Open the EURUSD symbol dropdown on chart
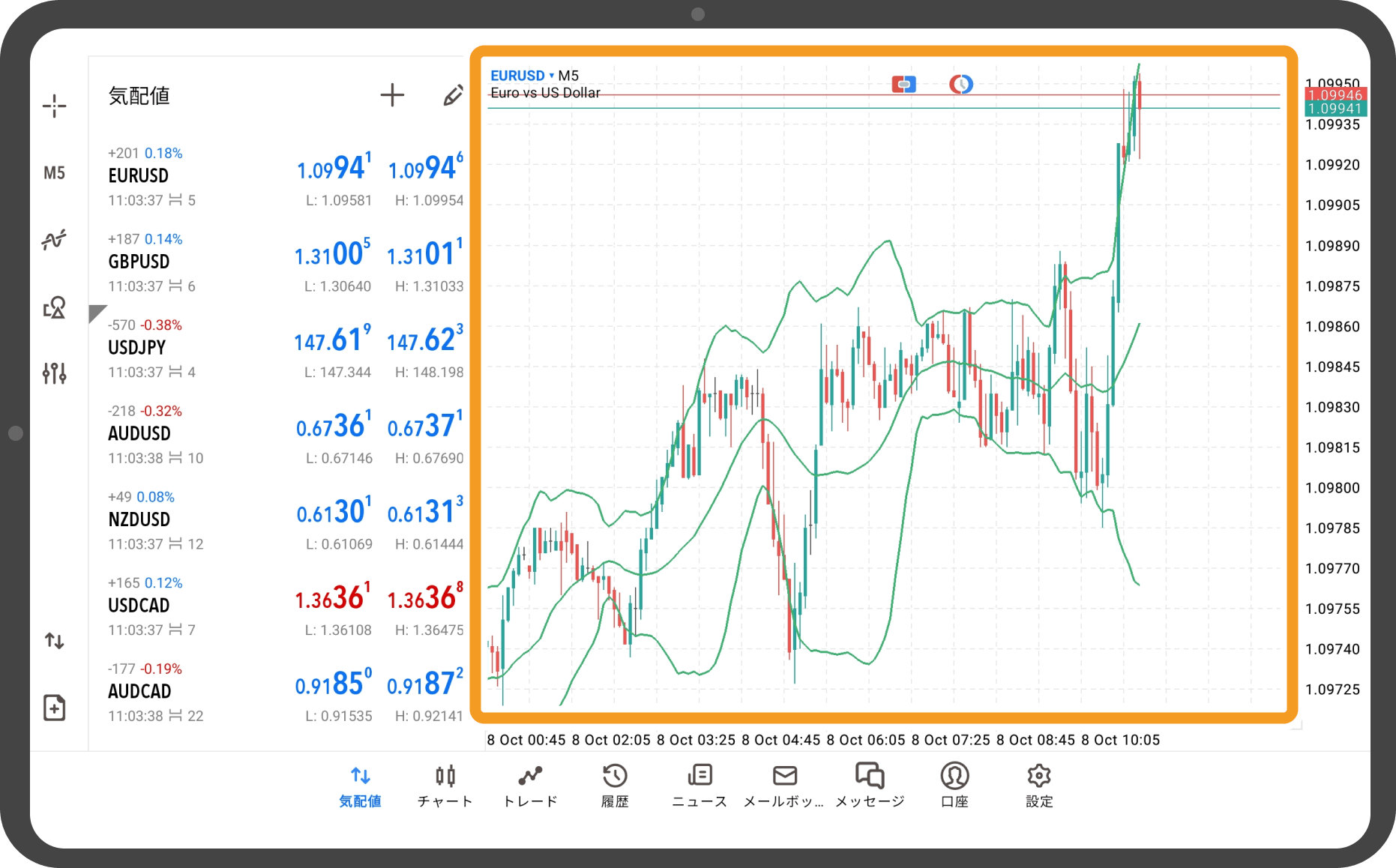Viewport: 1396px width, 868px height. pyautogui.click(x=522, y=76)
